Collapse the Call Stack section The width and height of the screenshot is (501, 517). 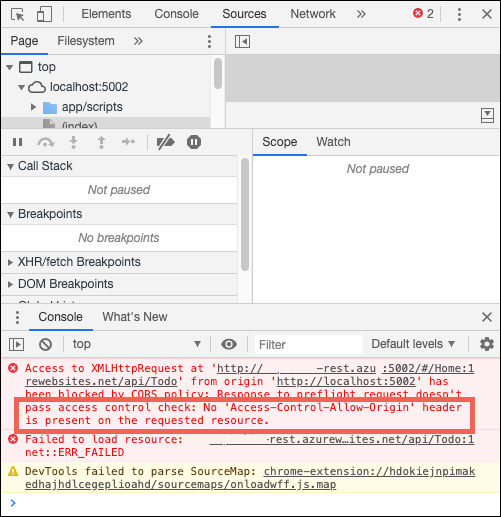click(x=10, y=166)
